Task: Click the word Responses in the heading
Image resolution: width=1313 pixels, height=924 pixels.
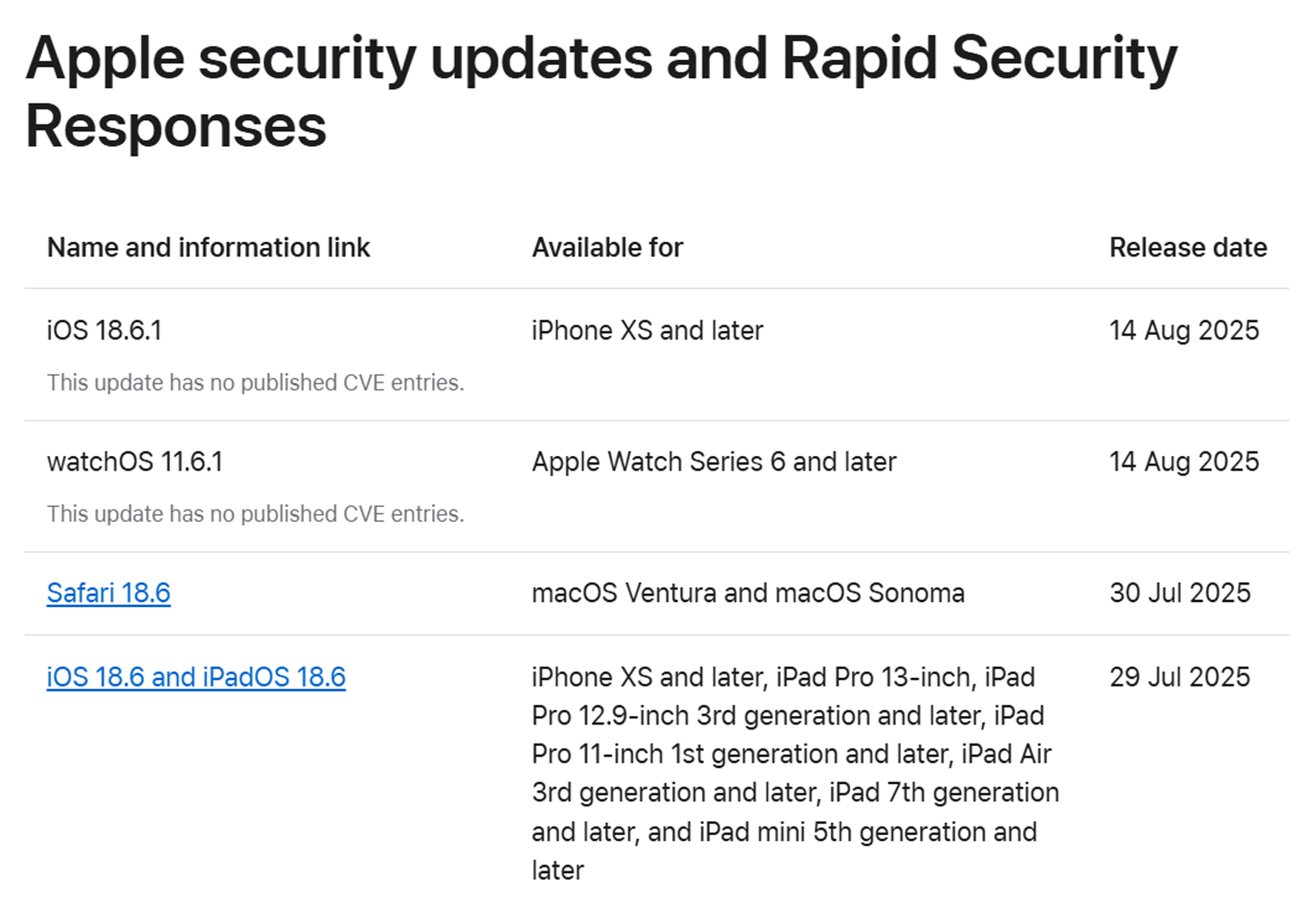Action: coord(176,126)
